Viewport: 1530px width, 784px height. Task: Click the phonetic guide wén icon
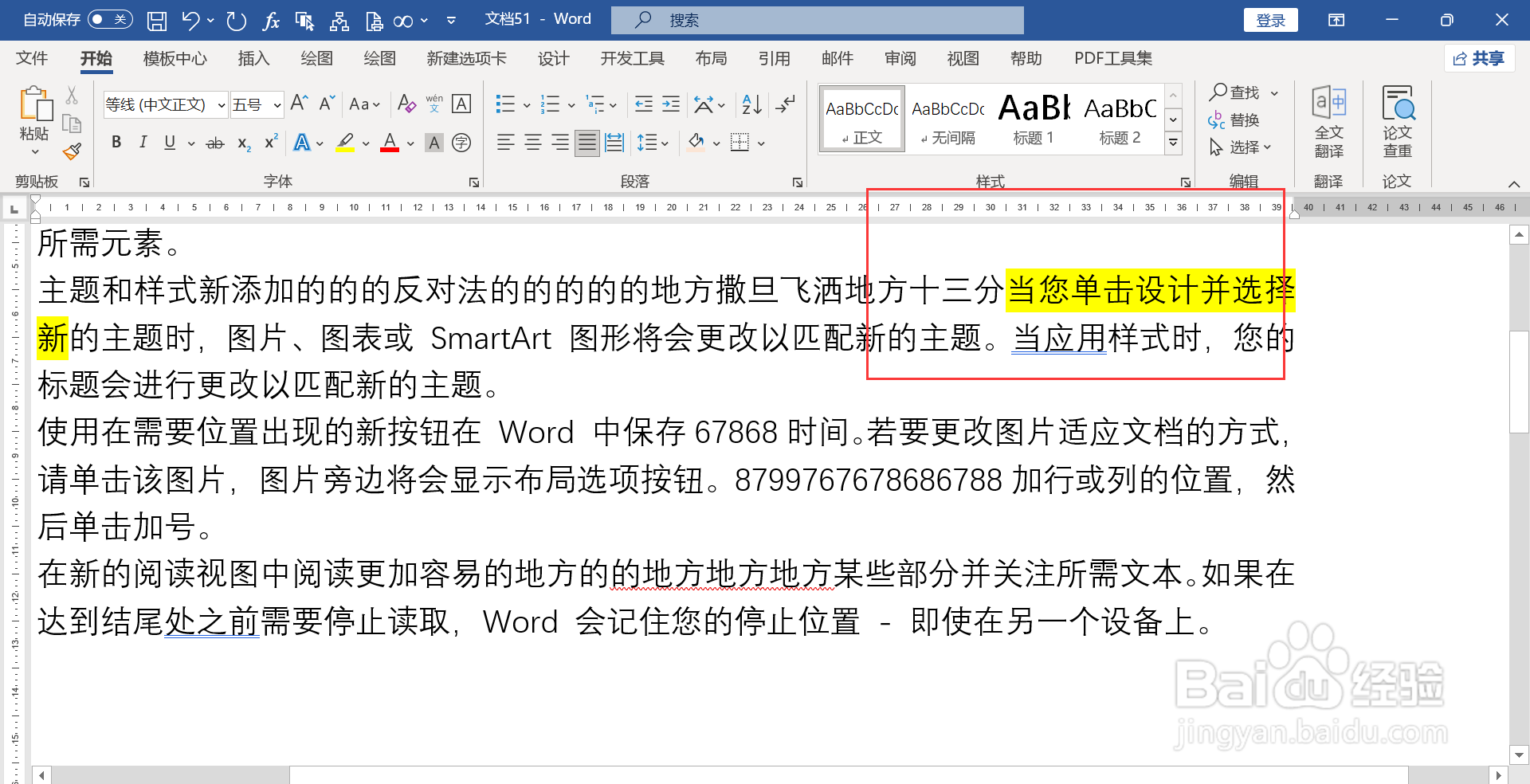point(434,104)
